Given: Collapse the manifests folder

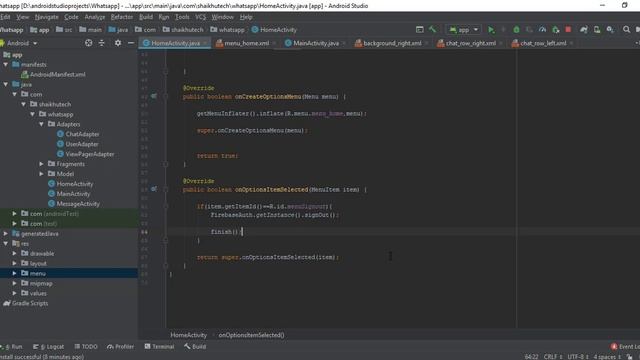Looking at the screenshot, I should (x=6, y=64).
